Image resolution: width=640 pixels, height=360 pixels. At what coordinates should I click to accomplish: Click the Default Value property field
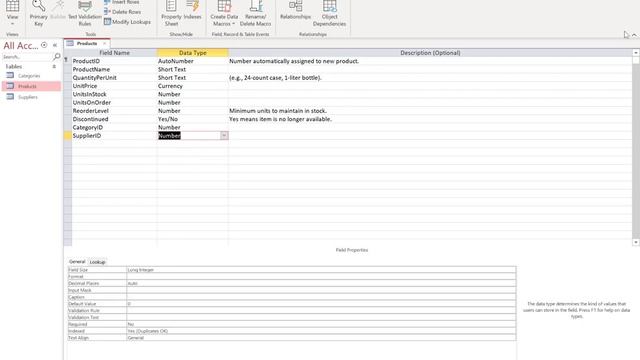321,304
